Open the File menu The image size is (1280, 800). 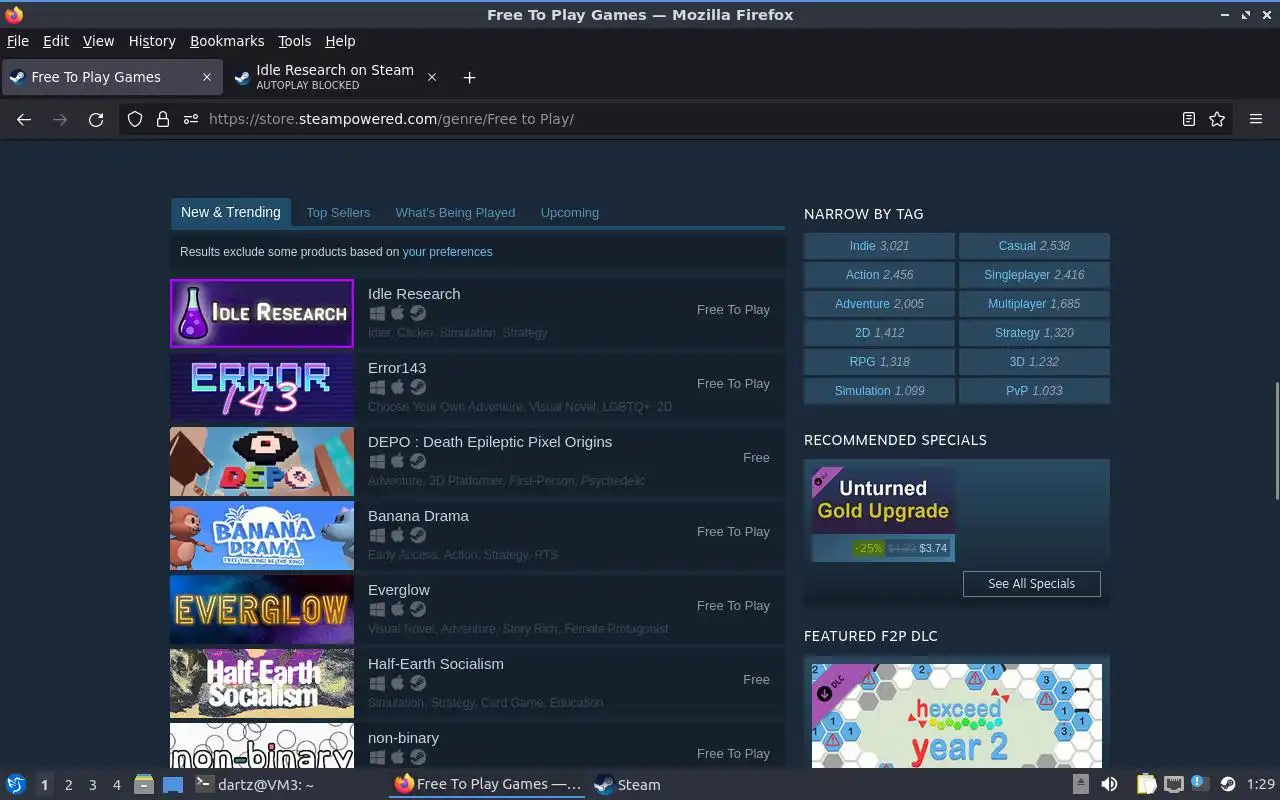(x=18, y=41)
